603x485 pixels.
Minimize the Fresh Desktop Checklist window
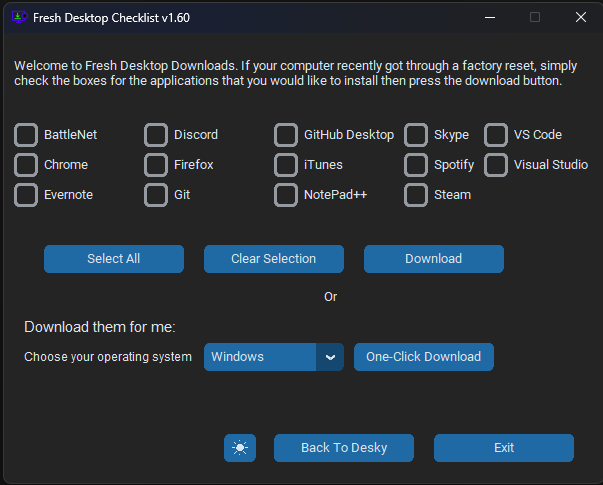[x=490, y=17]
